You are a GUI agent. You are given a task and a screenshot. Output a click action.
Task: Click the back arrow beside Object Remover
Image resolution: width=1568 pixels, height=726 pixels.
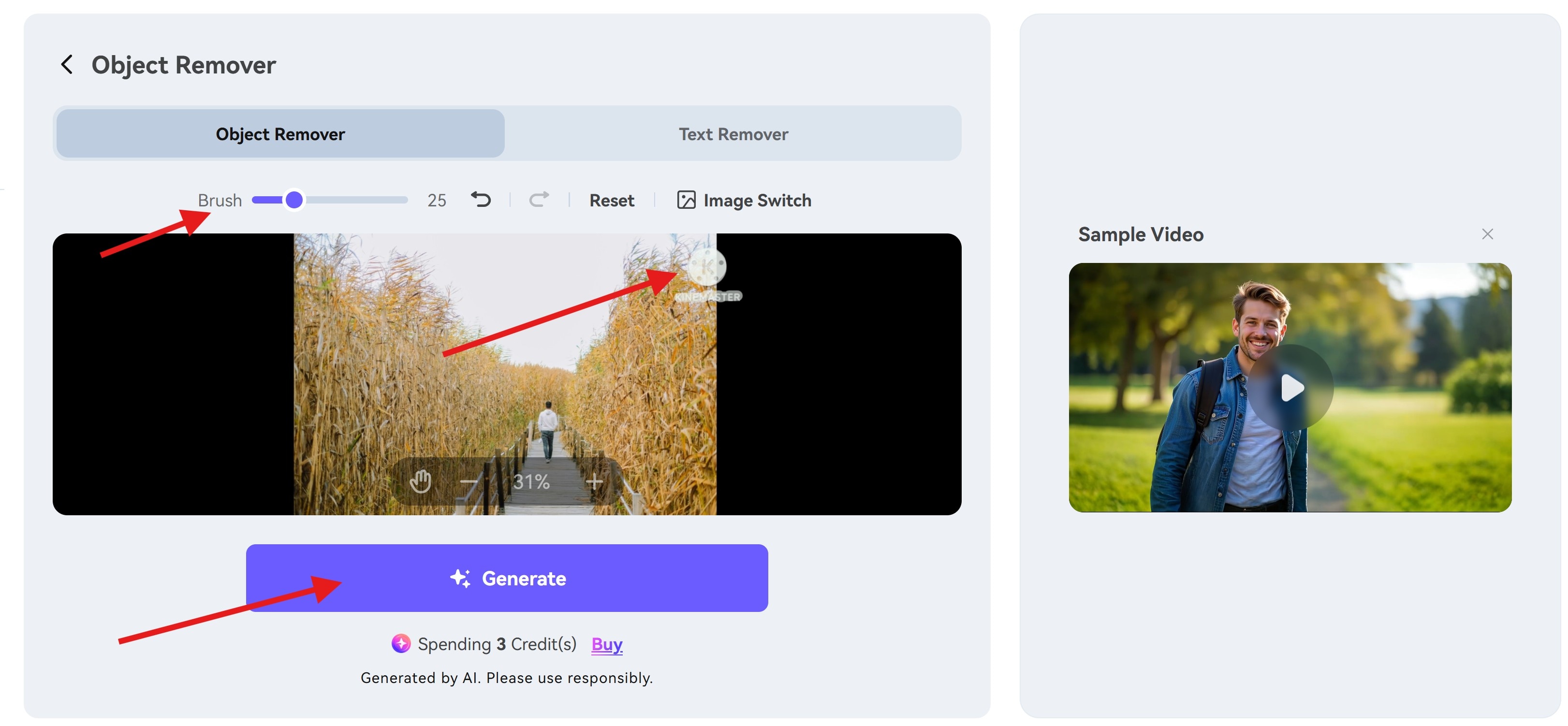click(x=67, y=64)
